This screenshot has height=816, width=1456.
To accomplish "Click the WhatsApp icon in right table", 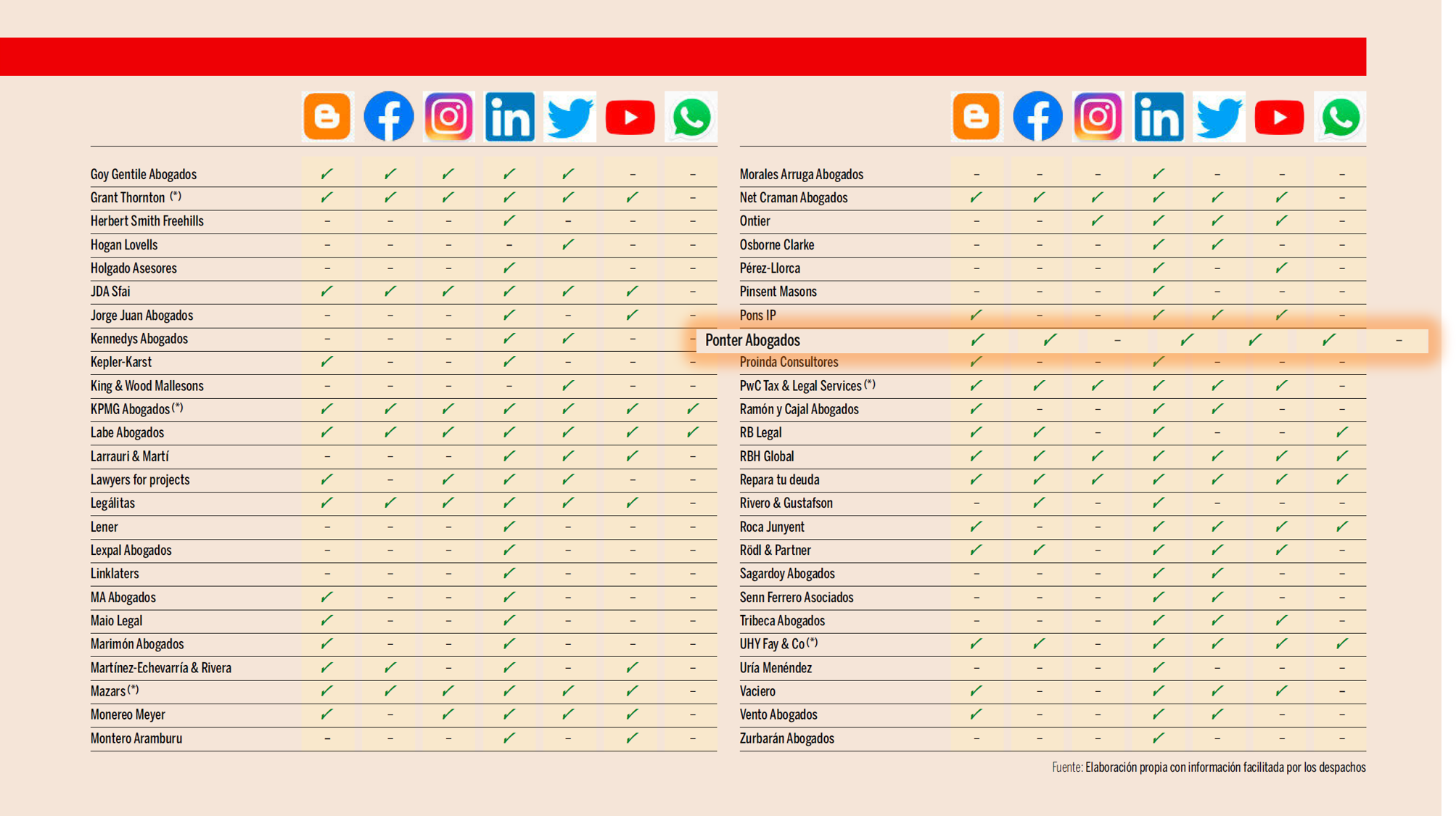I will (x=1340, y=117).
